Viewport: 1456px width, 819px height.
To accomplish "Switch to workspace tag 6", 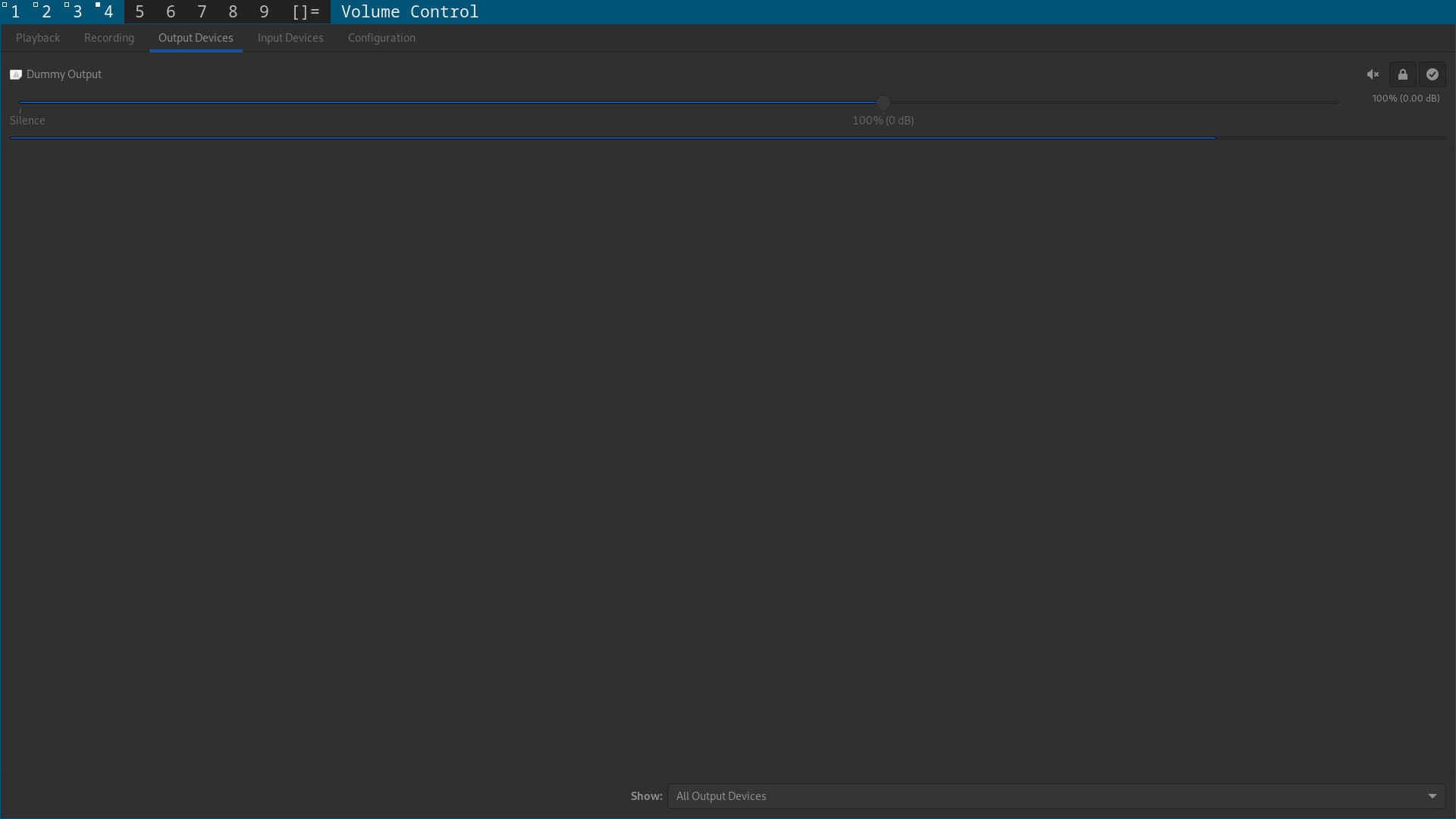I will point(171,12).
